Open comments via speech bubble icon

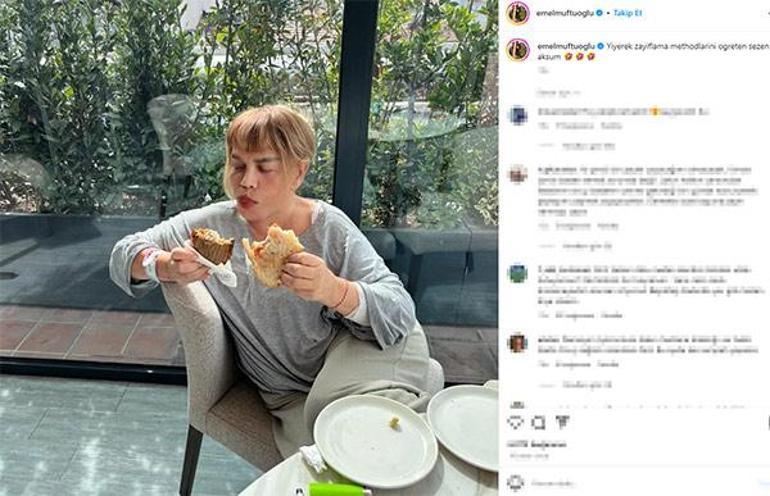pyautogui.click(x=538, y=423)
